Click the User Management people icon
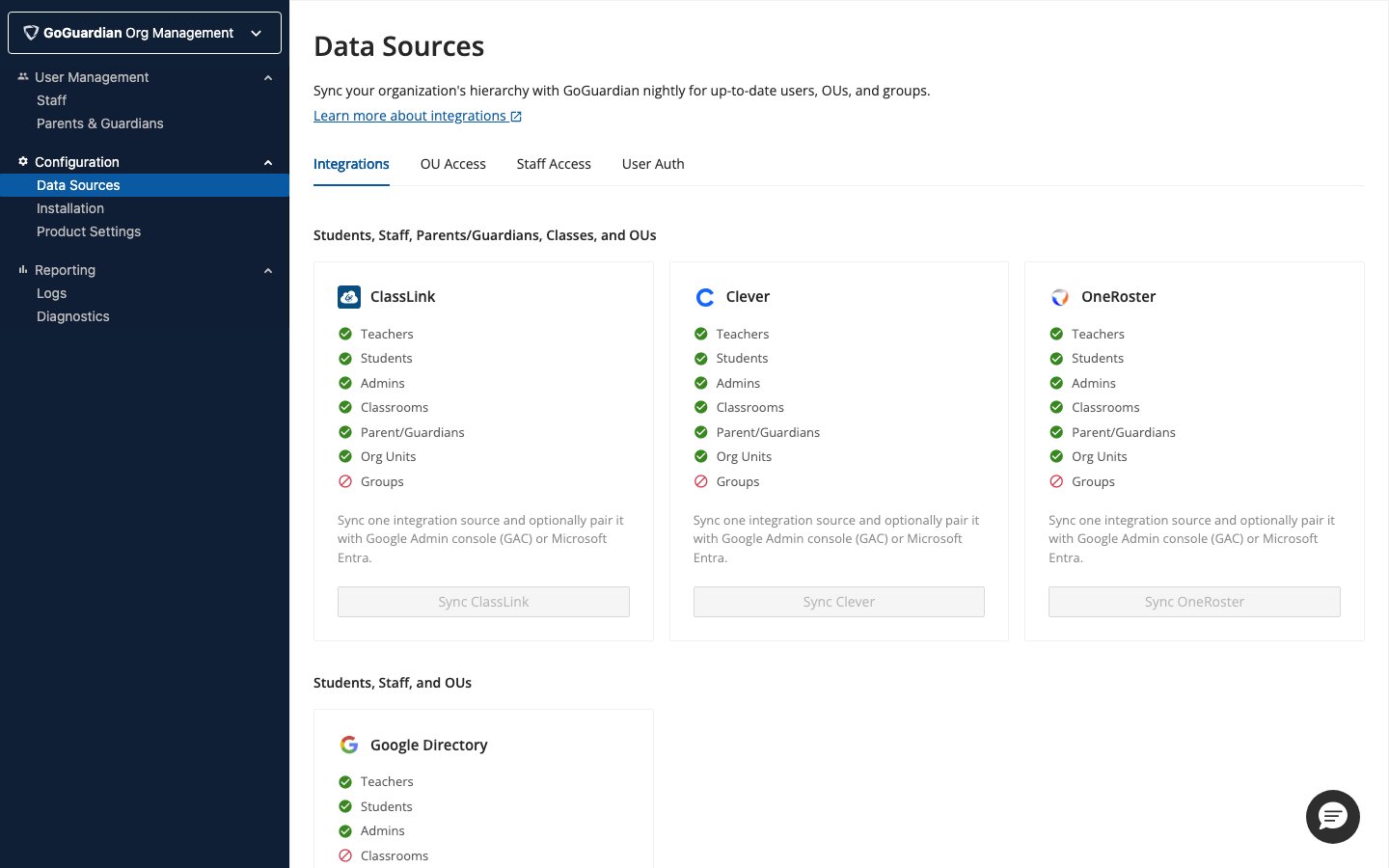Viewport: 1389px width, 868px height. (x=23, y=76)
